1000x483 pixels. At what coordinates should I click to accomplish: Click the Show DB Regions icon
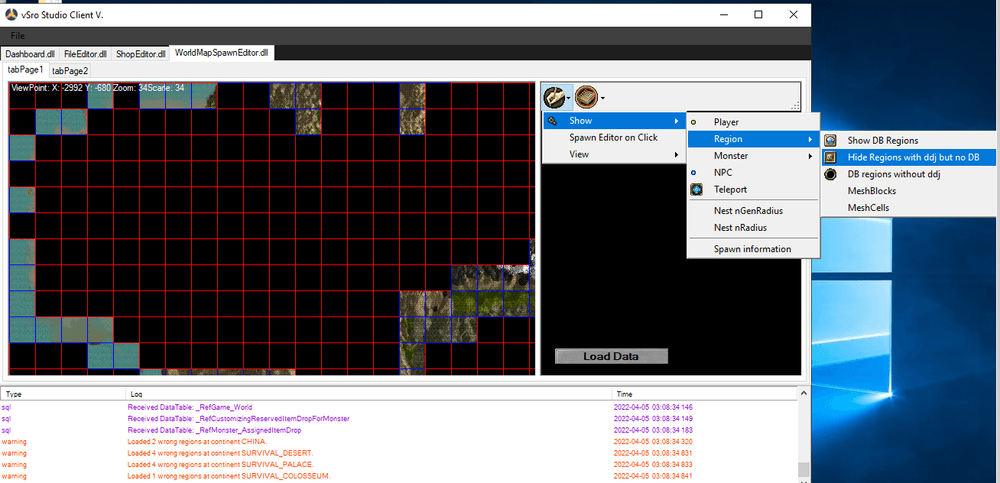830,140
